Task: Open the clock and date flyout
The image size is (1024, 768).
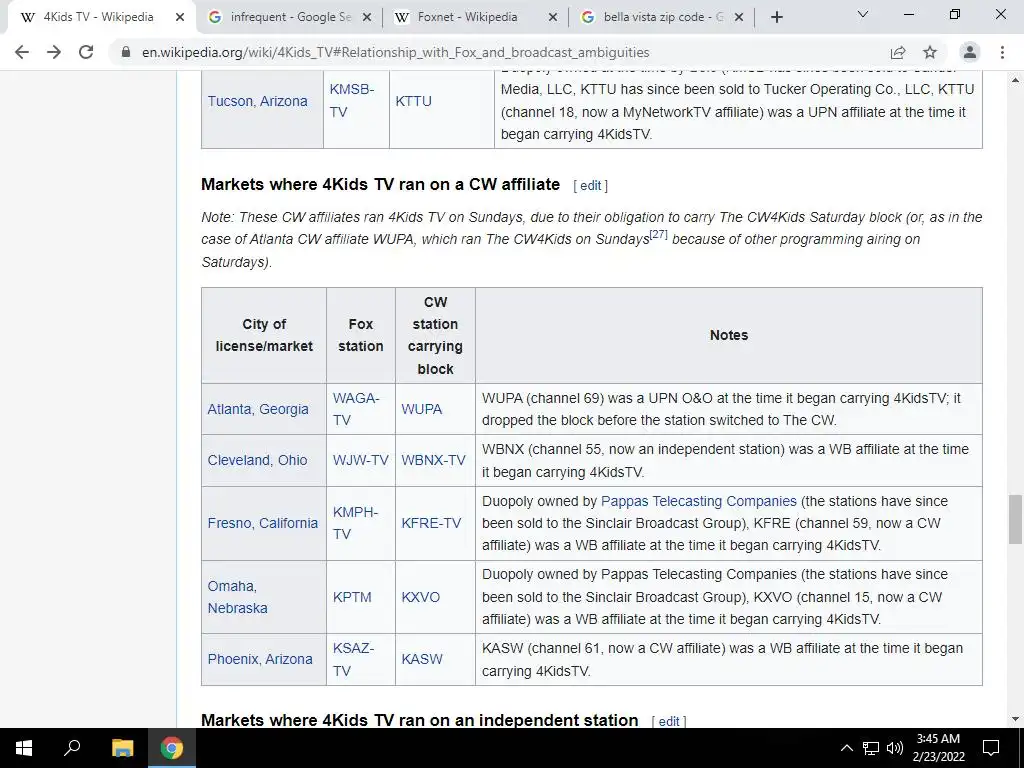Action: tap(938, 748)
